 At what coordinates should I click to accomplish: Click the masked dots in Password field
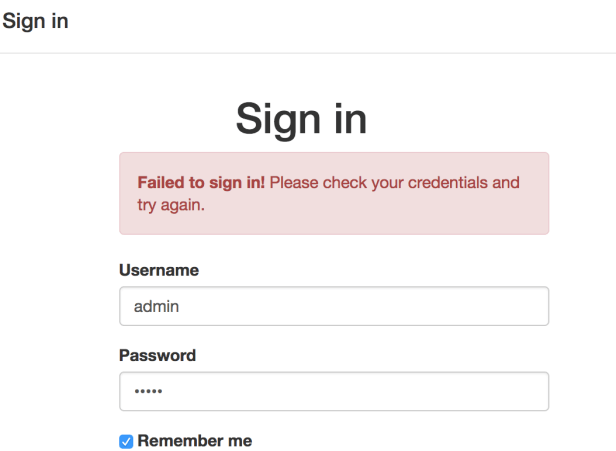click(147, 392)
